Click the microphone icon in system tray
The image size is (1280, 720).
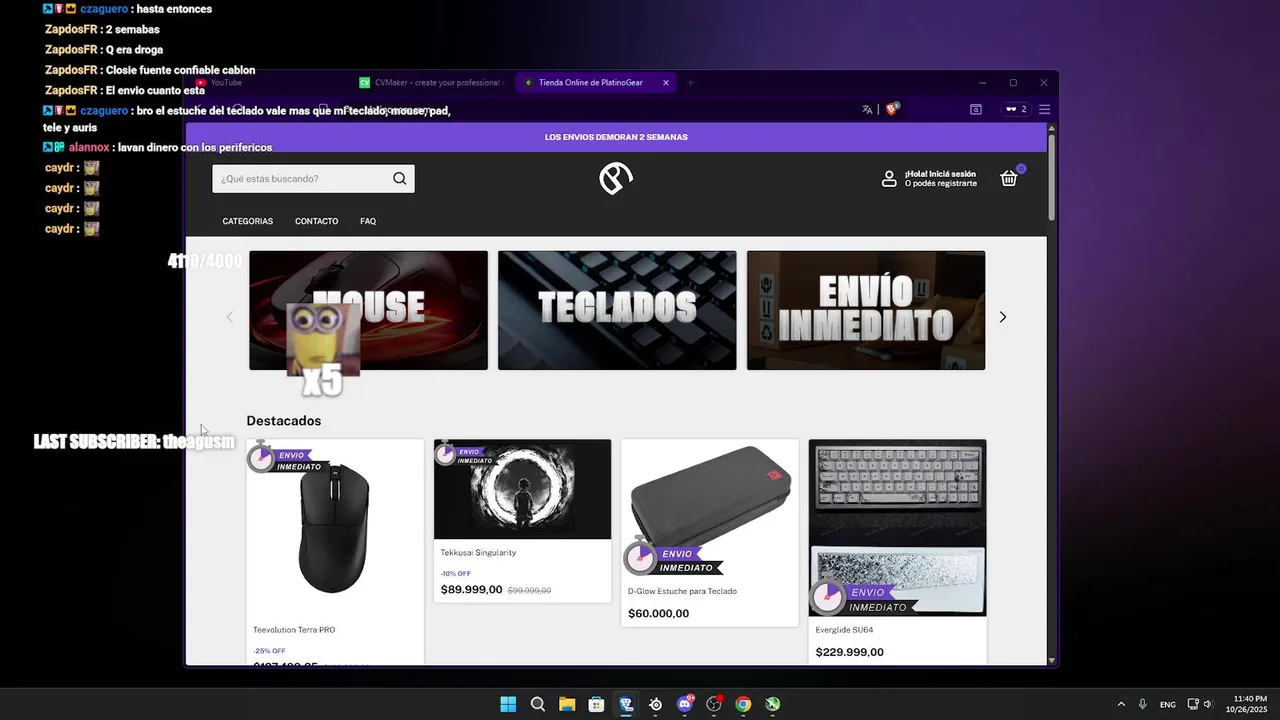point(1142,704)
